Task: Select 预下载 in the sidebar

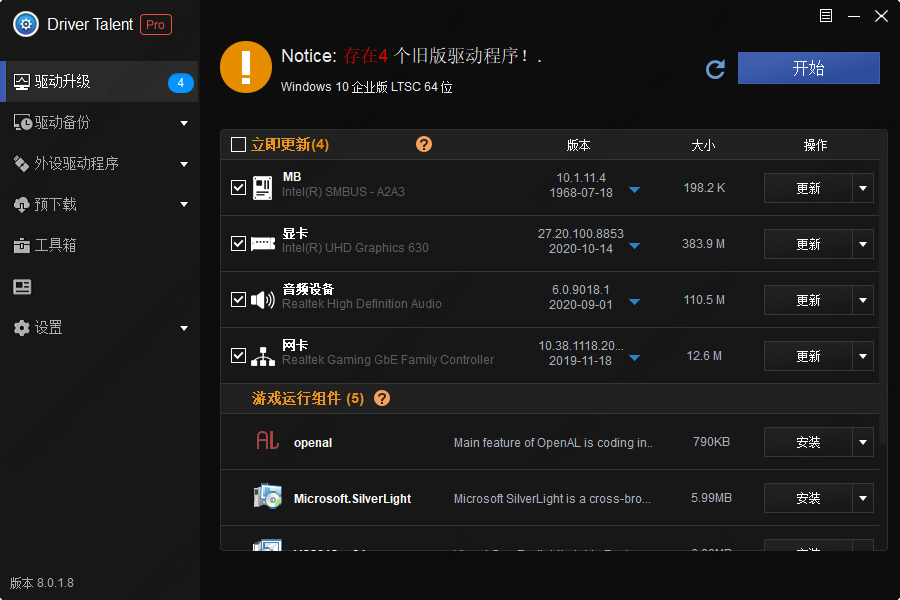Action: click(99, 204)
